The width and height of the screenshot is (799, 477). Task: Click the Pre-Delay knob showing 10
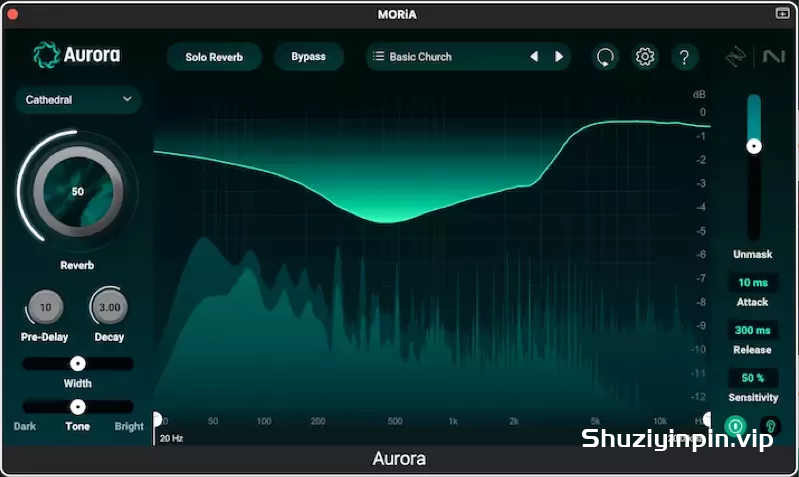click(45, 307)
